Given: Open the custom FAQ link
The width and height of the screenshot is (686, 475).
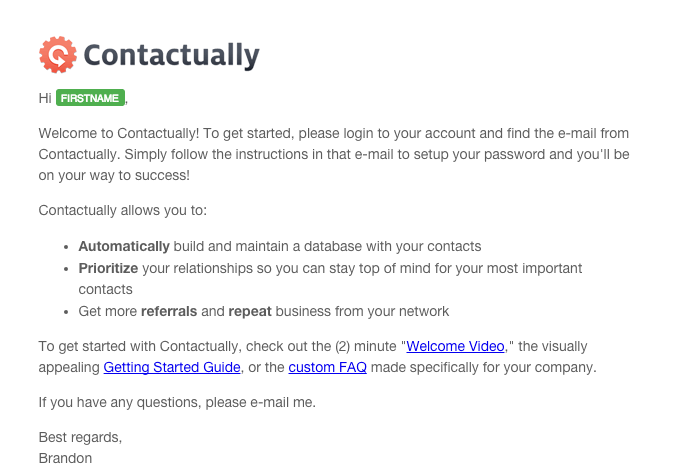Looking at the screenshot, I should 327,367.
